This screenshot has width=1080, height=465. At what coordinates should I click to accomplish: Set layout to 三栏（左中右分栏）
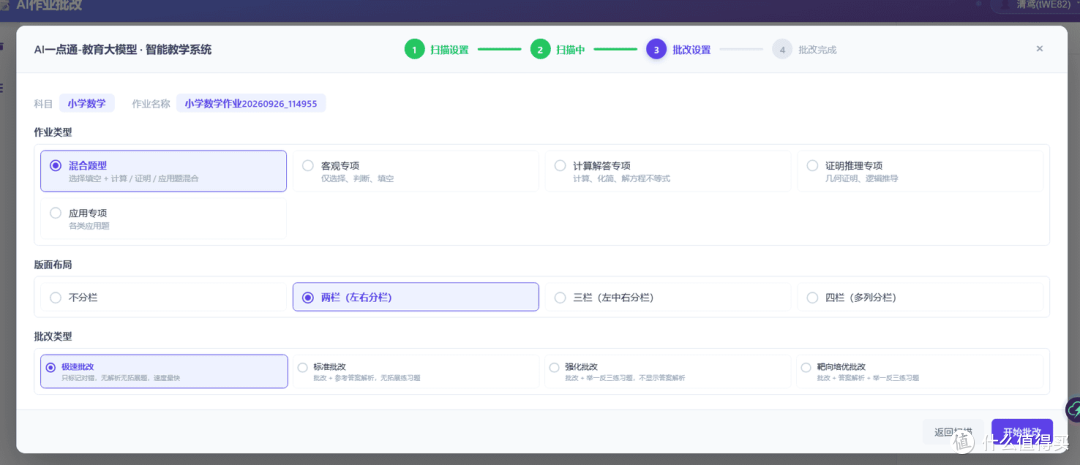(x=667, y=297)
